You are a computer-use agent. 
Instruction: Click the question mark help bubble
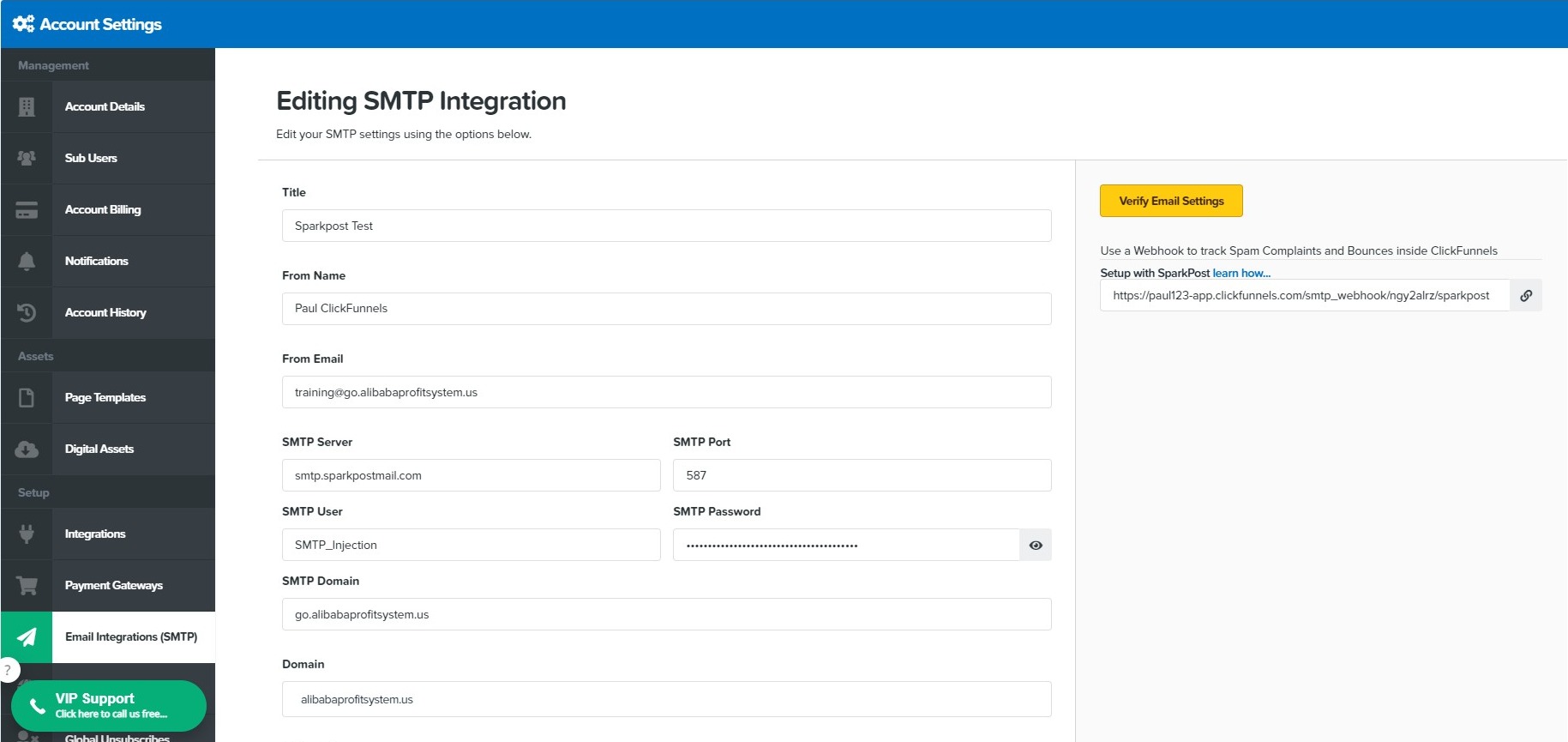pos(8,670)
